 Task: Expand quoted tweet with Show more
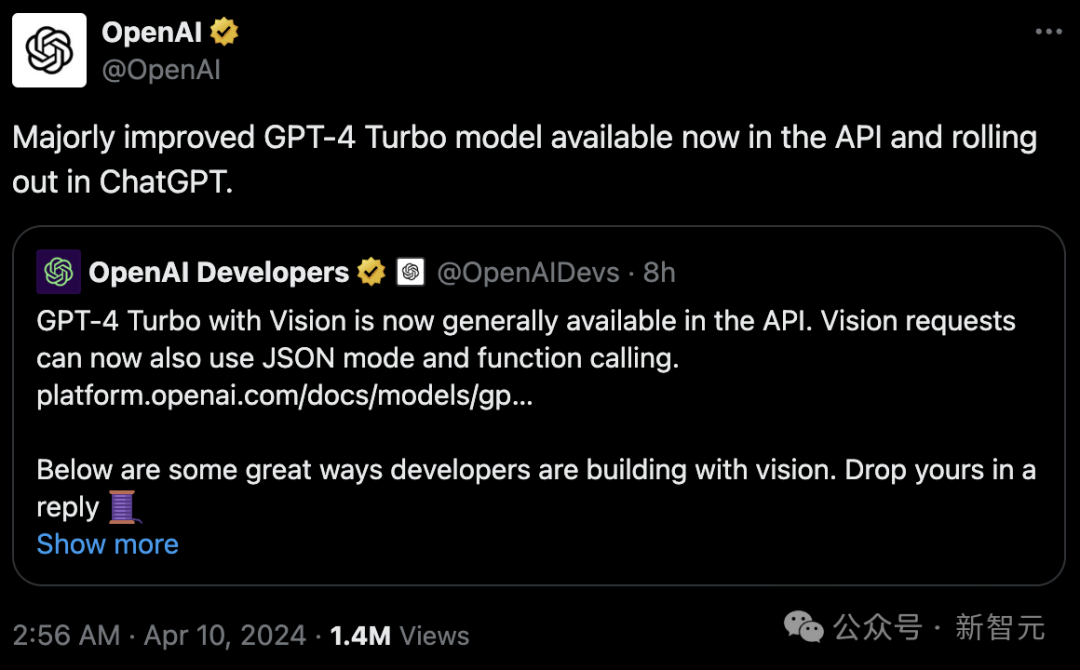pyautogui.click(x=107, y=544)
